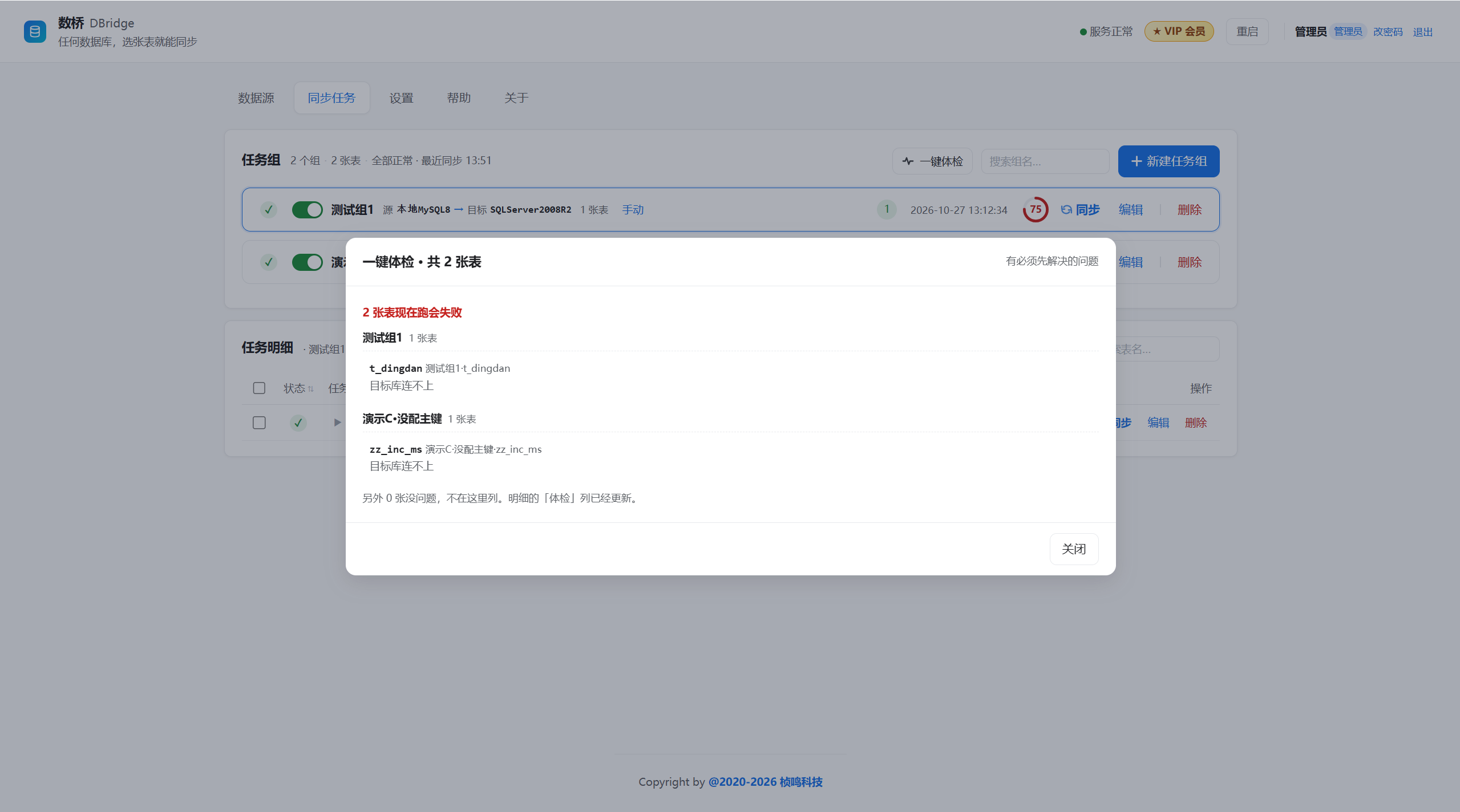Click the 75 health score ring
This screenshot has height=812, width=1460.
(x=1036, y=209)
